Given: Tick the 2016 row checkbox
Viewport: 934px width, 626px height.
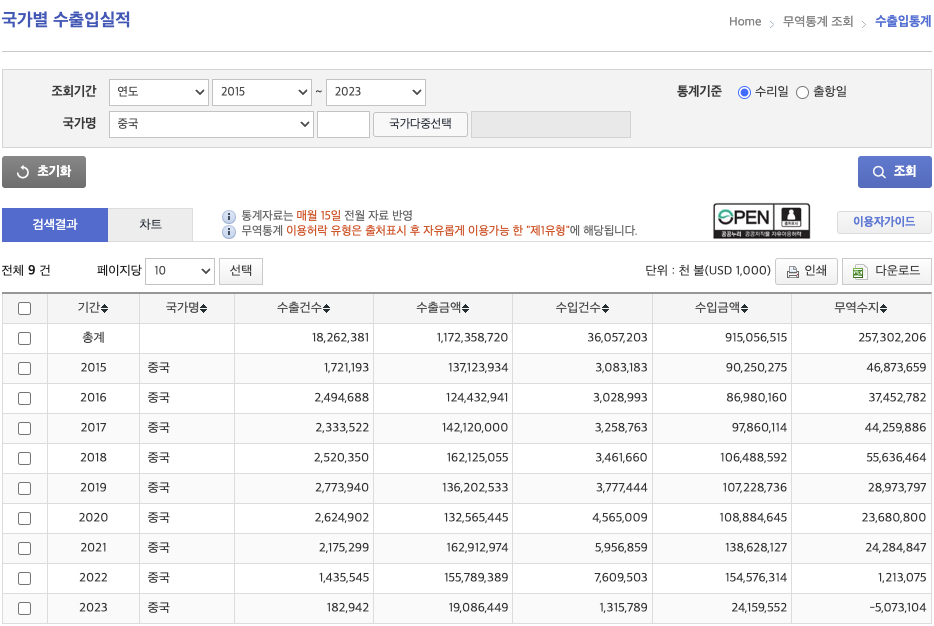Looking at the screenshot, I should coord(24,398).
